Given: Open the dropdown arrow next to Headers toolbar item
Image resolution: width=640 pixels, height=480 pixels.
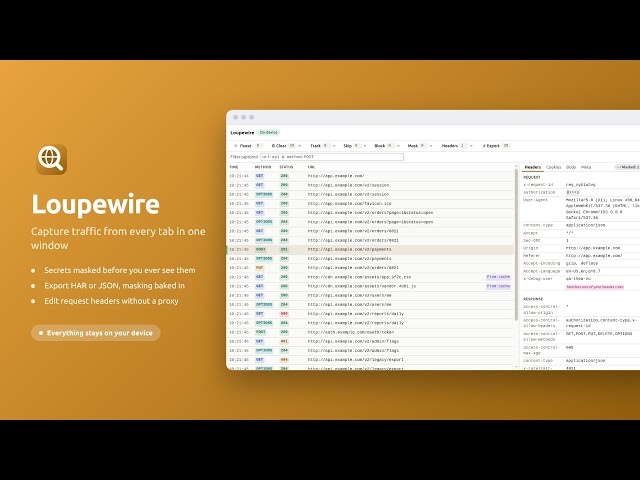Looking at the screenshot, I should (471, 146).
